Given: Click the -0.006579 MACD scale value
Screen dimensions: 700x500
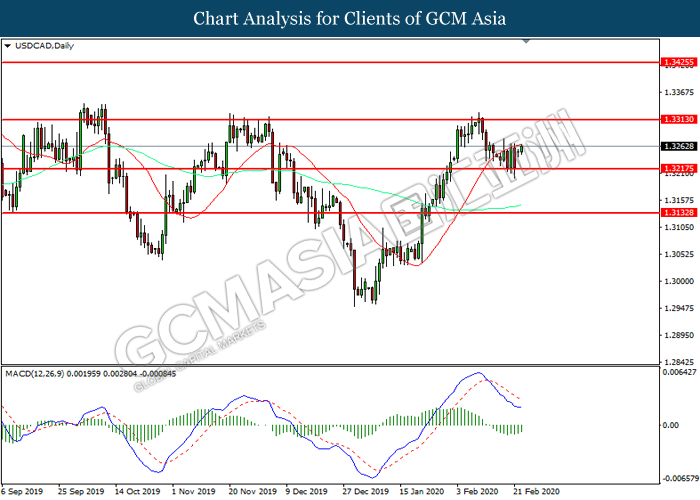Looking at the screenshot, I should [678, 478].
